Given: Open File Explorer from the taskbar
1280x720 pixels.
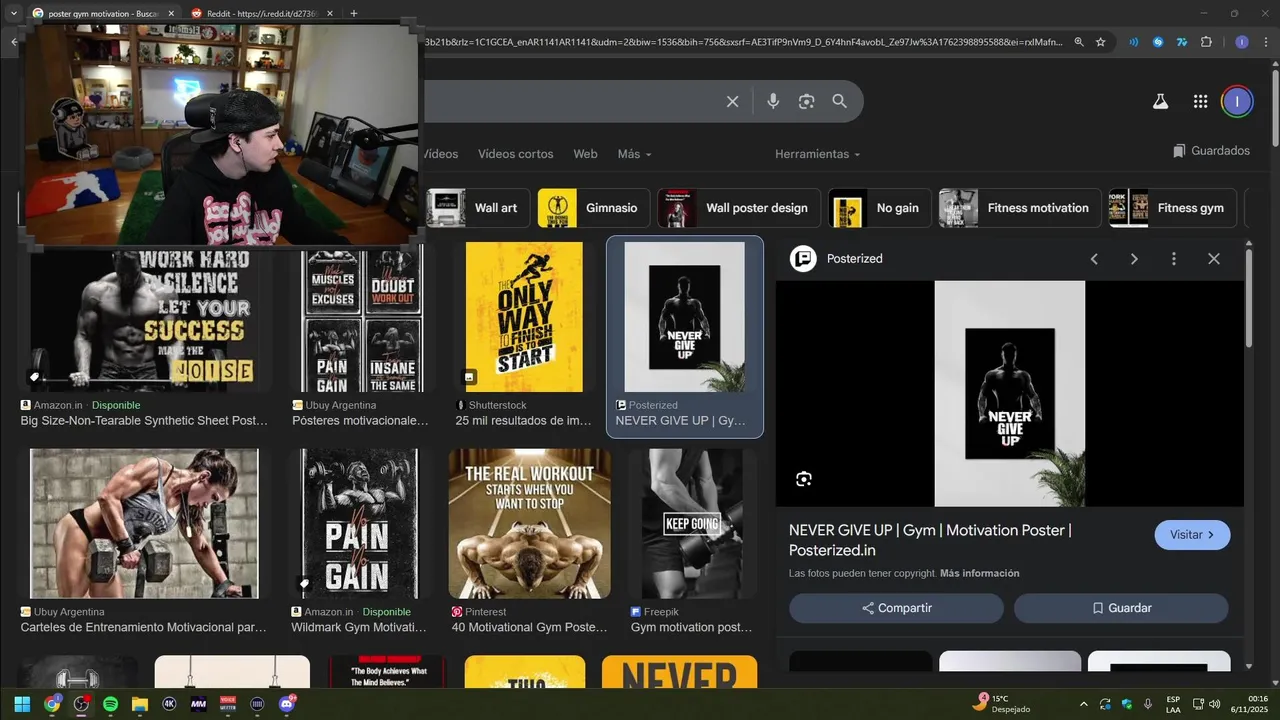Looking at the screenshot, I should coord(140,704).
